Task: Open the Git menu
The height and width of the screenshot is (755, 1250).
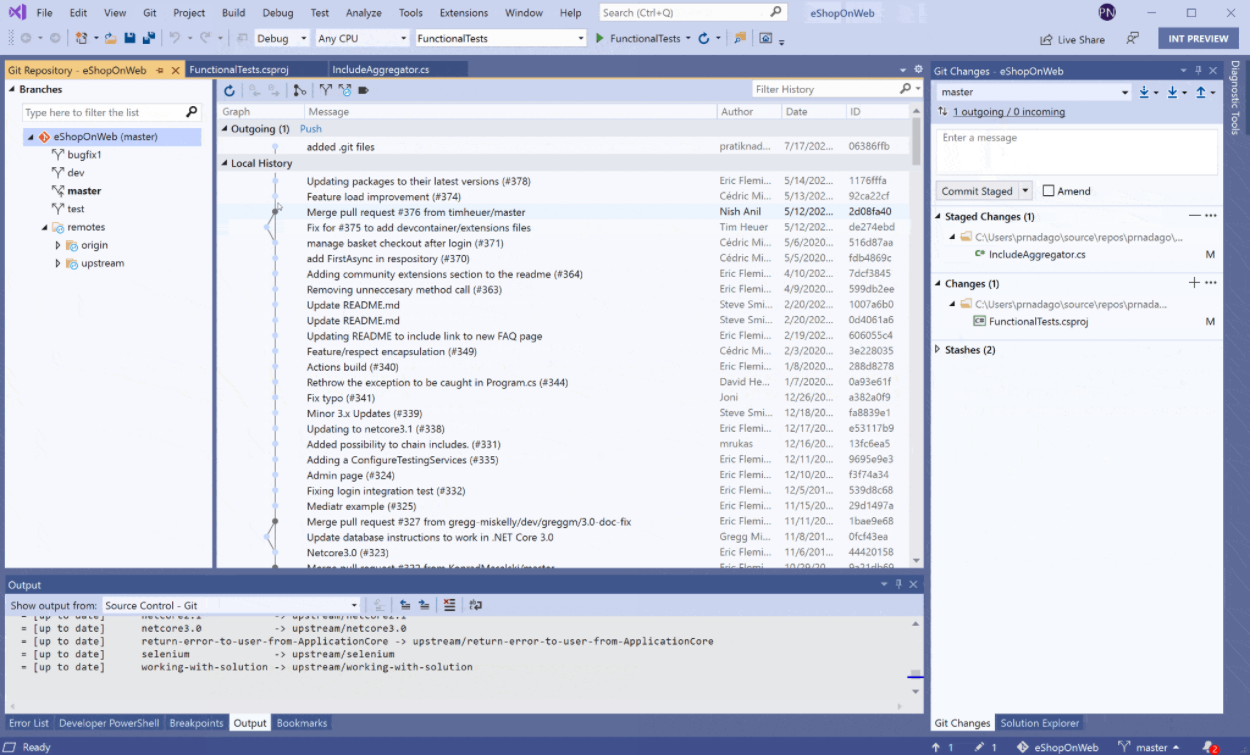Action: [x=149, y=13]
